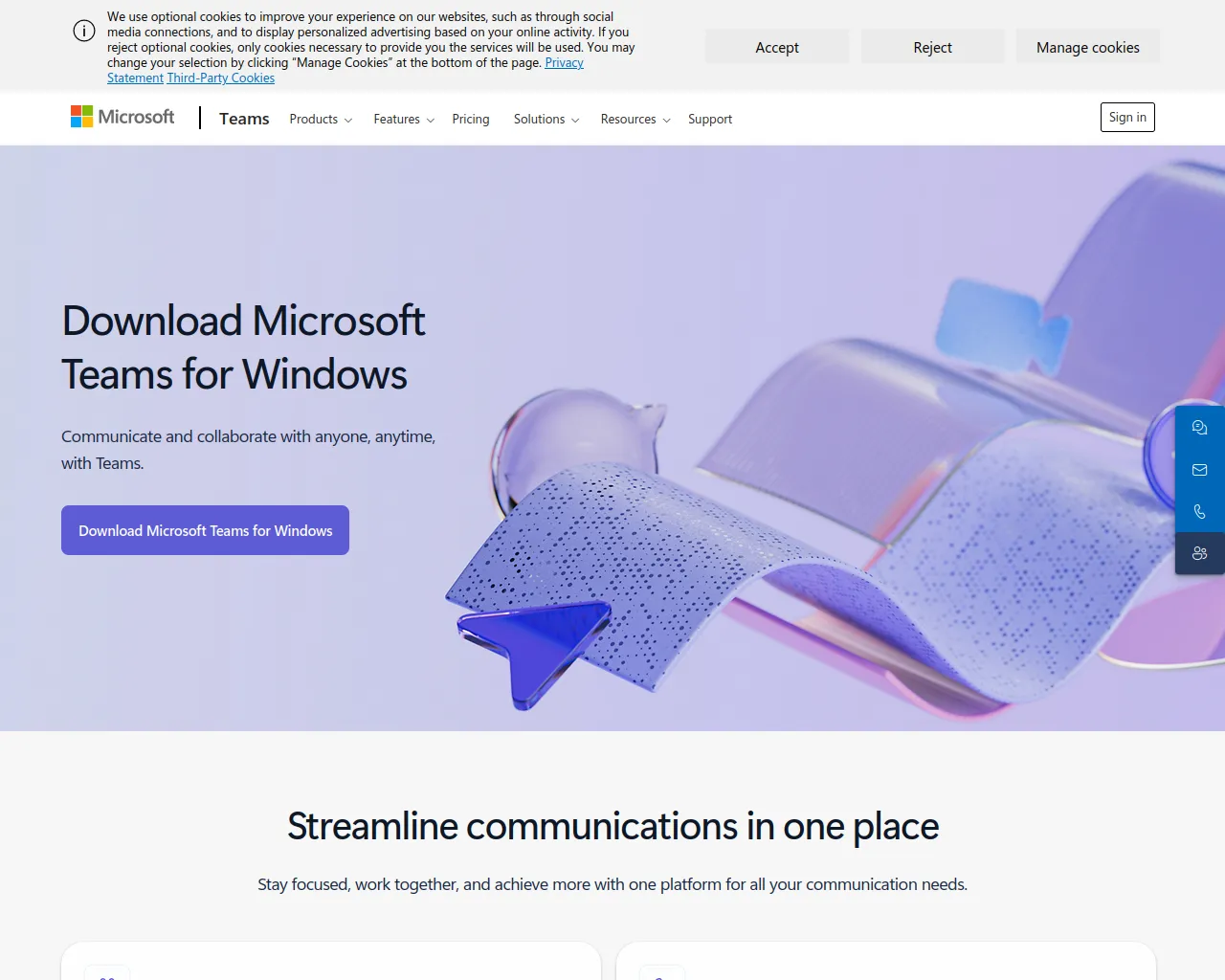The width and height of the screenshot is (1225, 980).
Task: Go to the Teams home link
Action: [244, 118]
